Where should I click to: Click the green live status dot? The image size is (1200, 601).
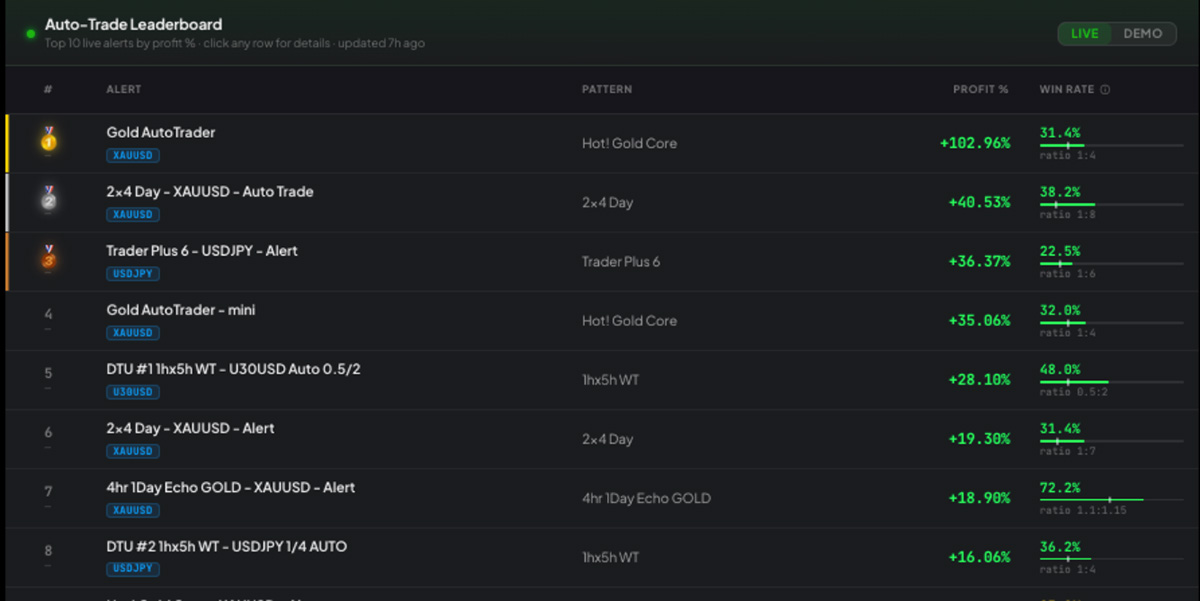(x=31, y=33)
